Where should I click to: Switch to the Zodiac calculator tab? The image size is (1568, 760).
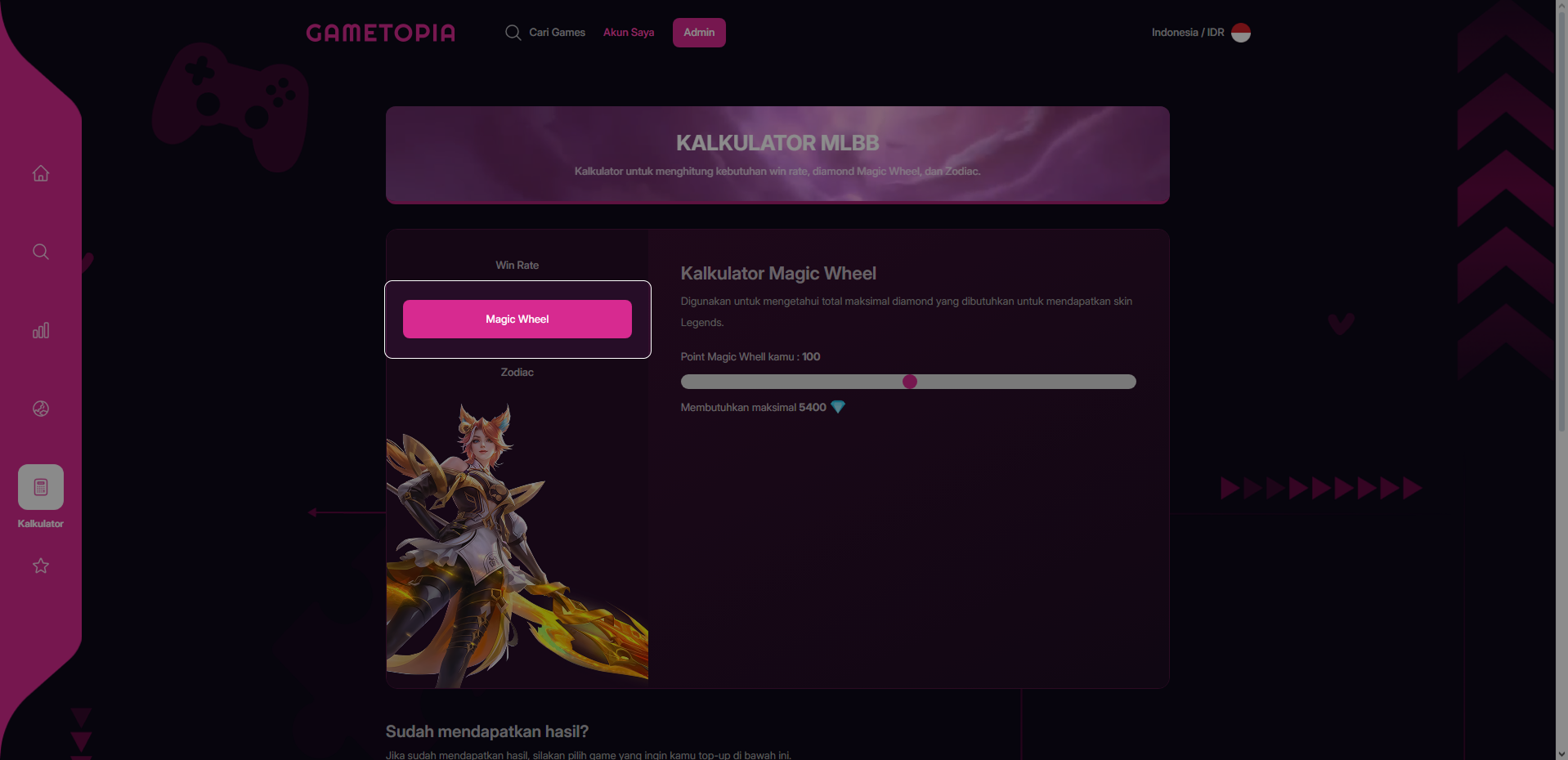(x=517, y=372)
